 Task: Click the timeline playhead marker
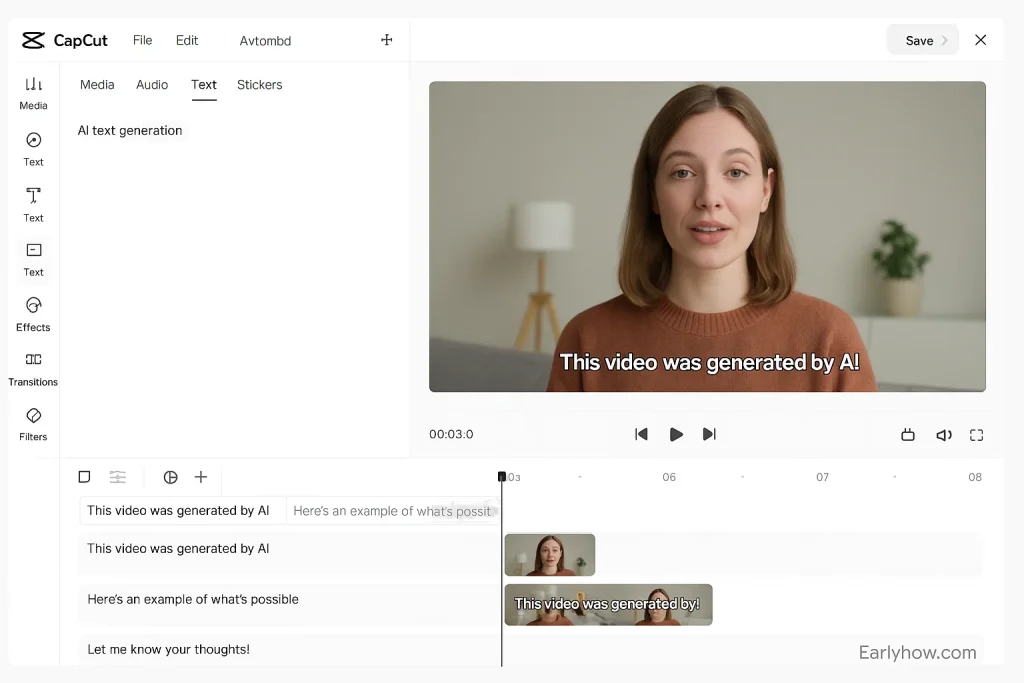click(x=502, y=477)
